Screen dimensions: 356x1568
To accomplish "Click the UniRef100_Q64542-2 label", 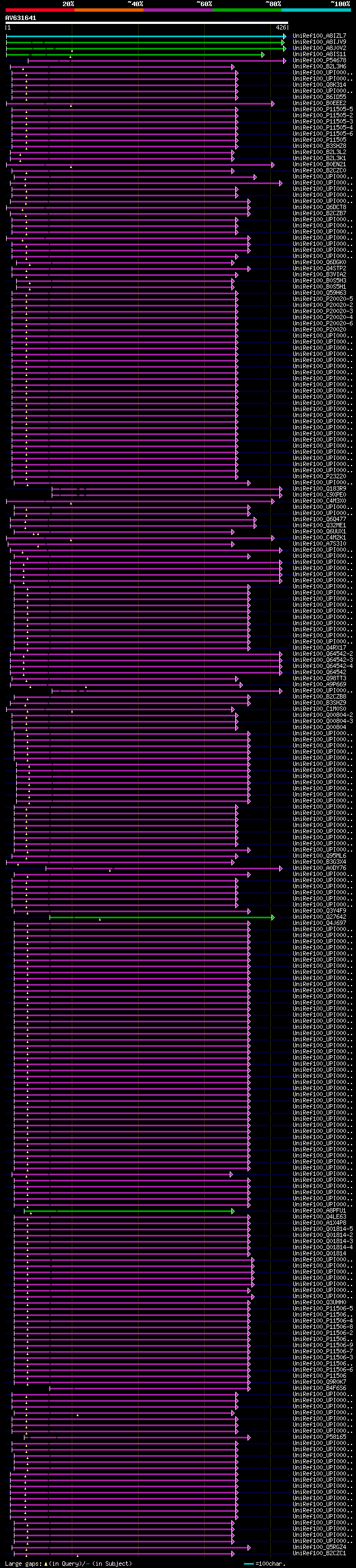I will (323, 654).
